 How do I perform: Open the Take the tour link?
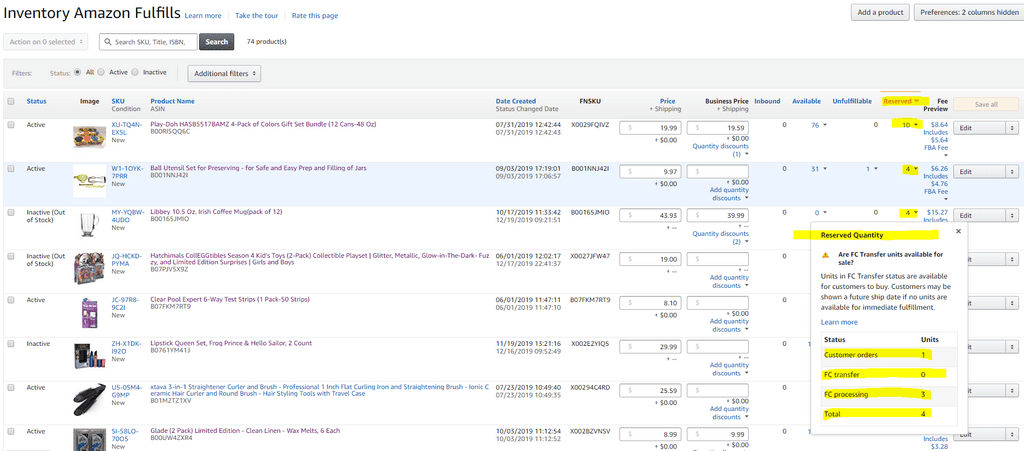click(257, 16)
